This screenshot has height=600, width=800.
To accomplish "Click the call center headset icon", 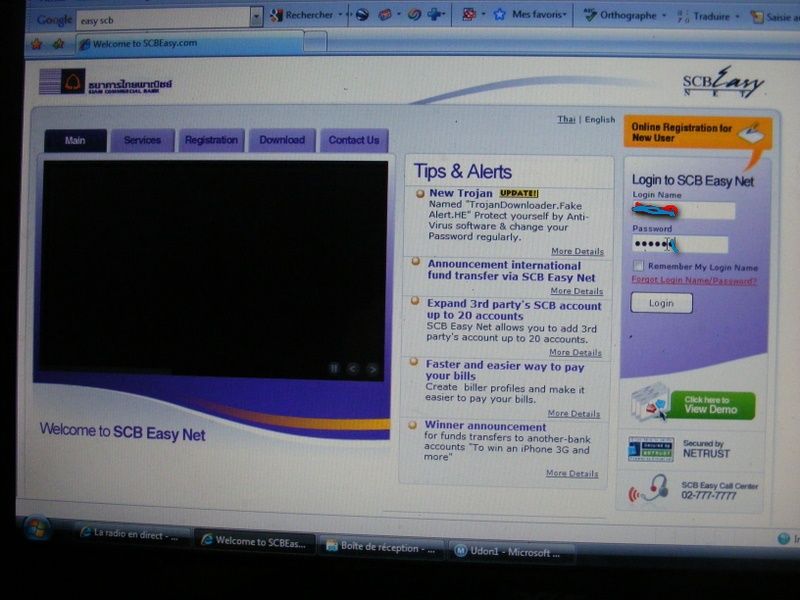I will (649, 489).
